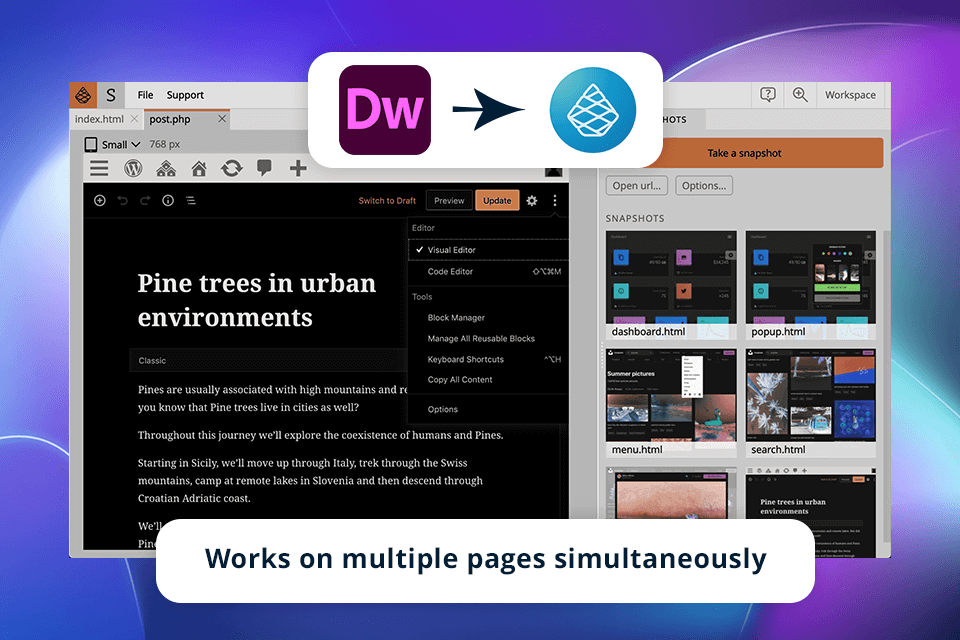
Task: Click the post title Pine trees heading
Action: [x=257, y=300]
